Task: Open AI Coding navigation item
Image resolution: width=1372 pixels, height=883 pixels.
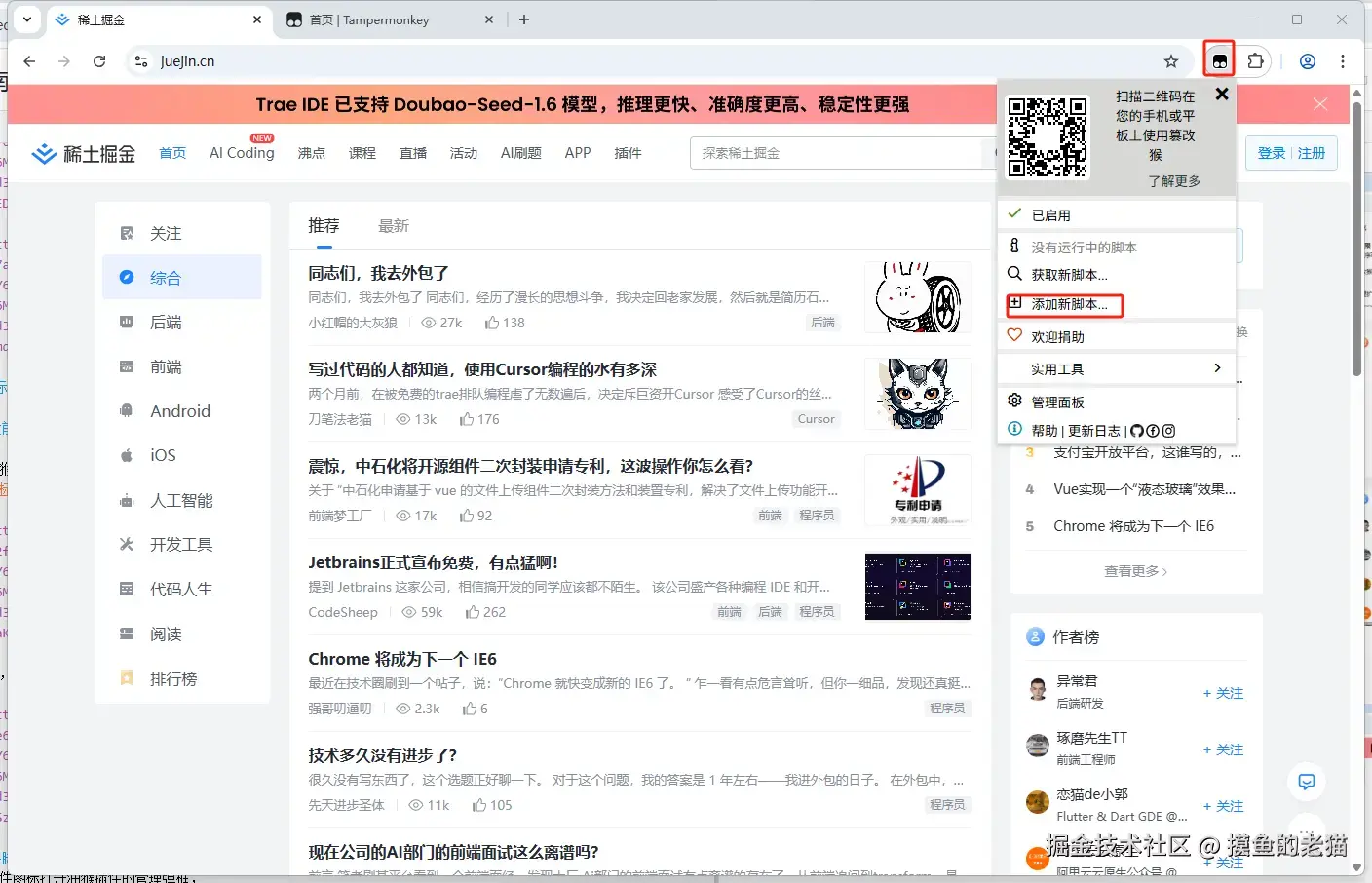Action: [x=242, y=153]
